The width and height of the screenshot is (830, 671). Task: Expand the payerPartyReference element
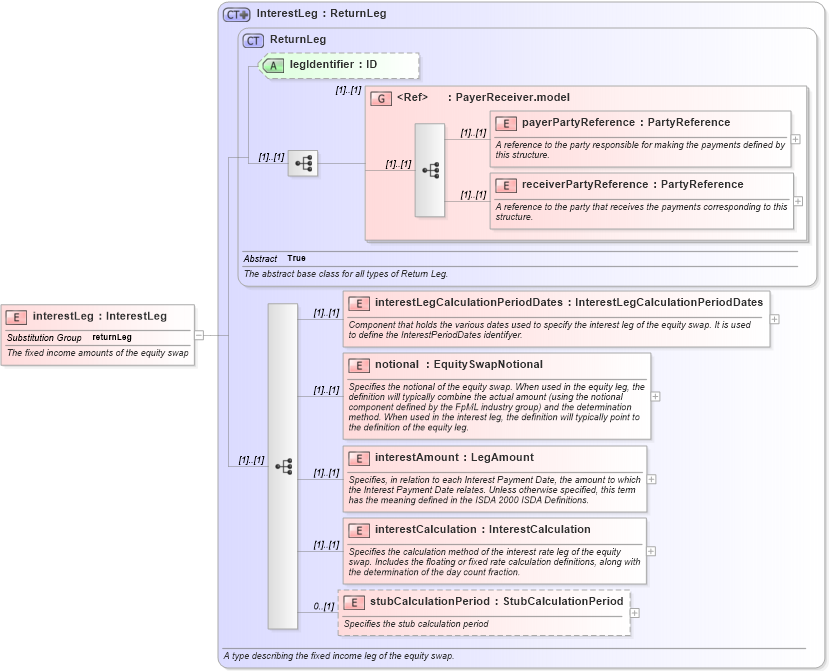click(x=796, y=139)
